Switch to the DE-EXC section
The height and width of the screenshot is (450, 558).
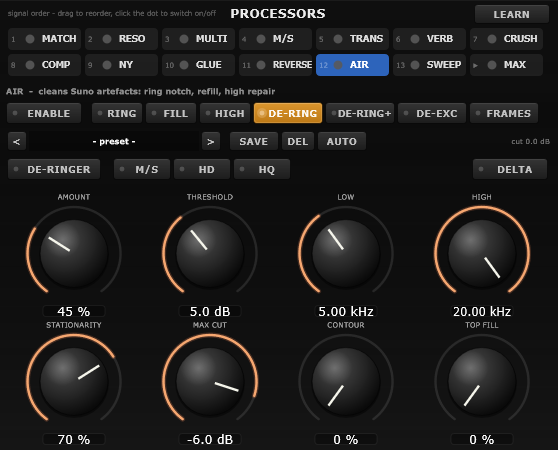click(432, 113)
